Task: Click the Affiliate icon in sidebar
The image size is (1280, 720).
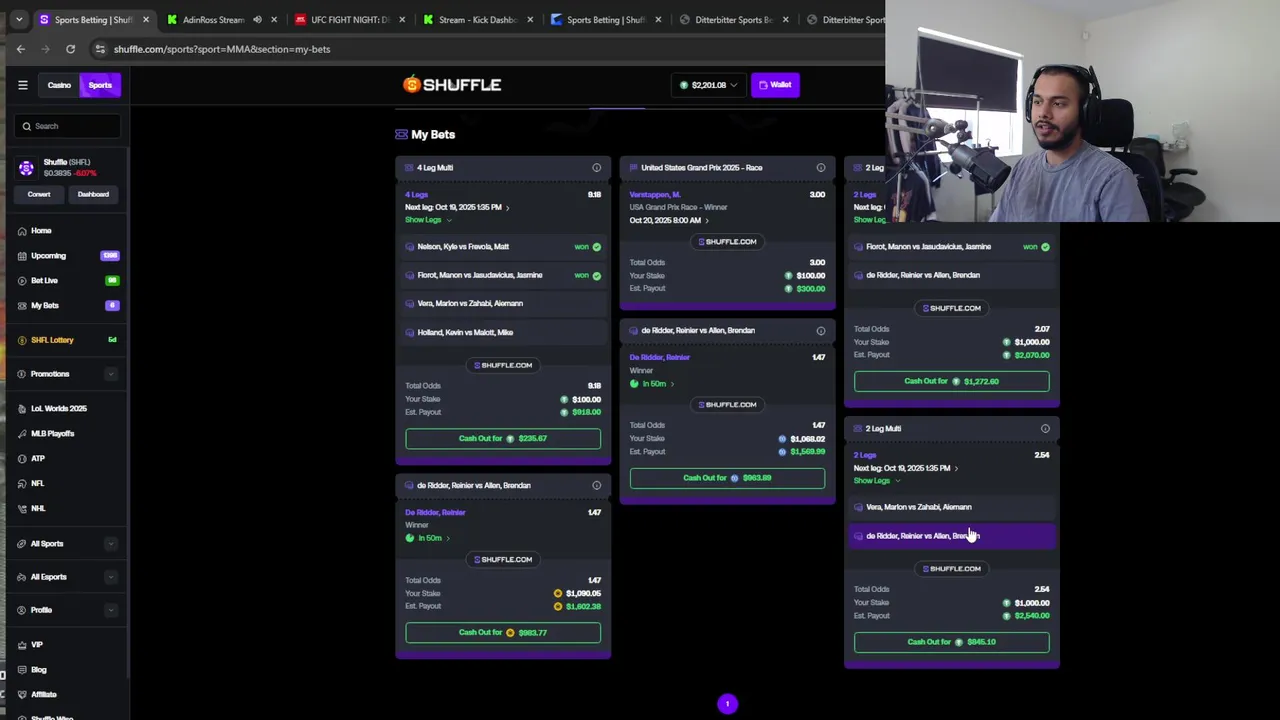Action: 22,695
